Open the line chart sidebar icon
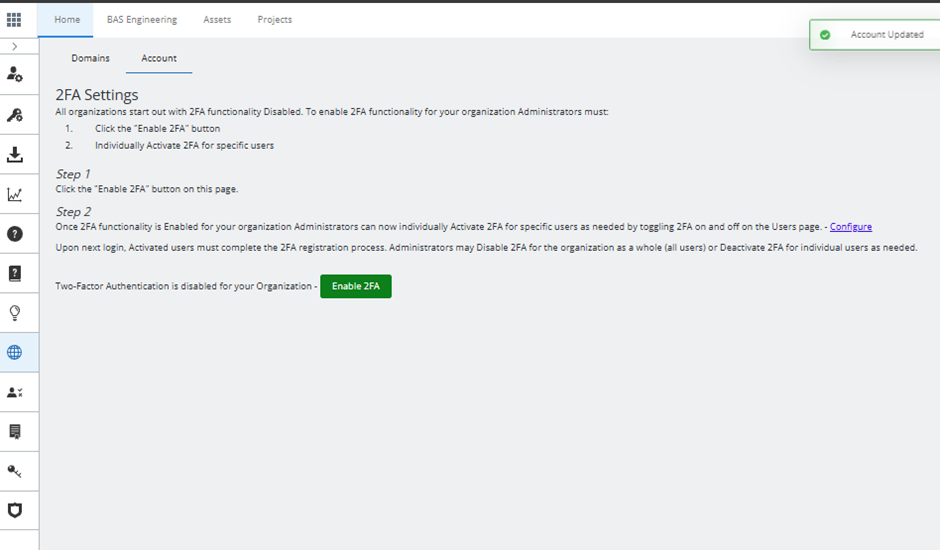The width and height of the screenshot is (940, 550). 15,194
